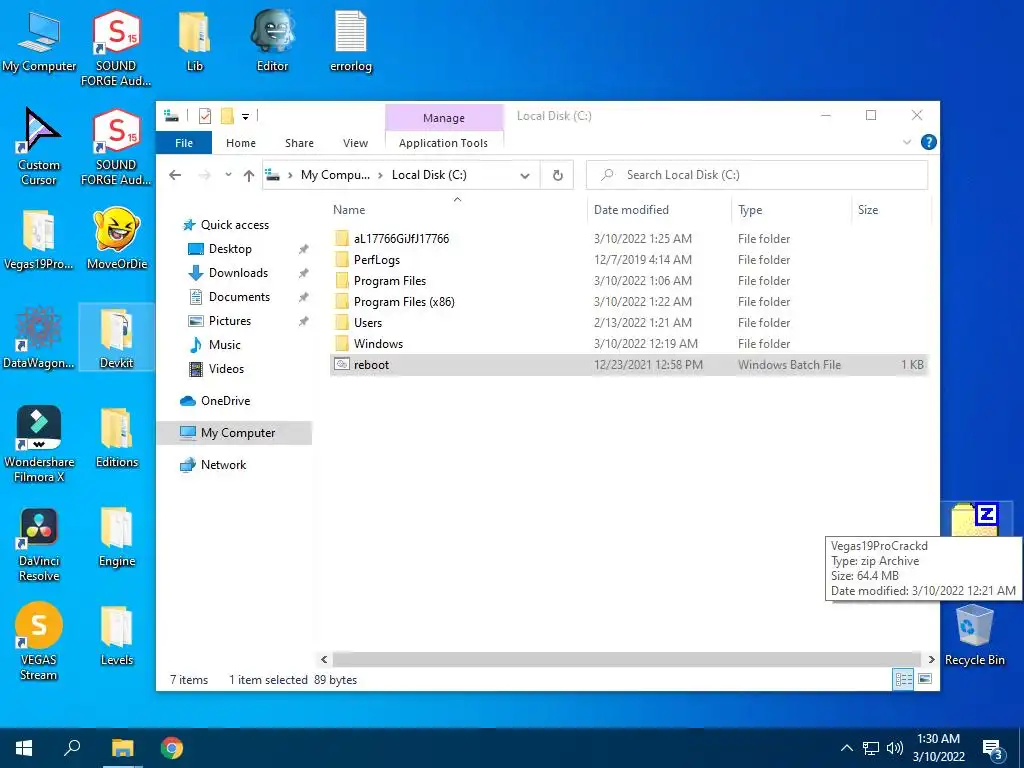Open the Editions folder
The height and width of the screenshot is (768, 1024).
(117, 438)
